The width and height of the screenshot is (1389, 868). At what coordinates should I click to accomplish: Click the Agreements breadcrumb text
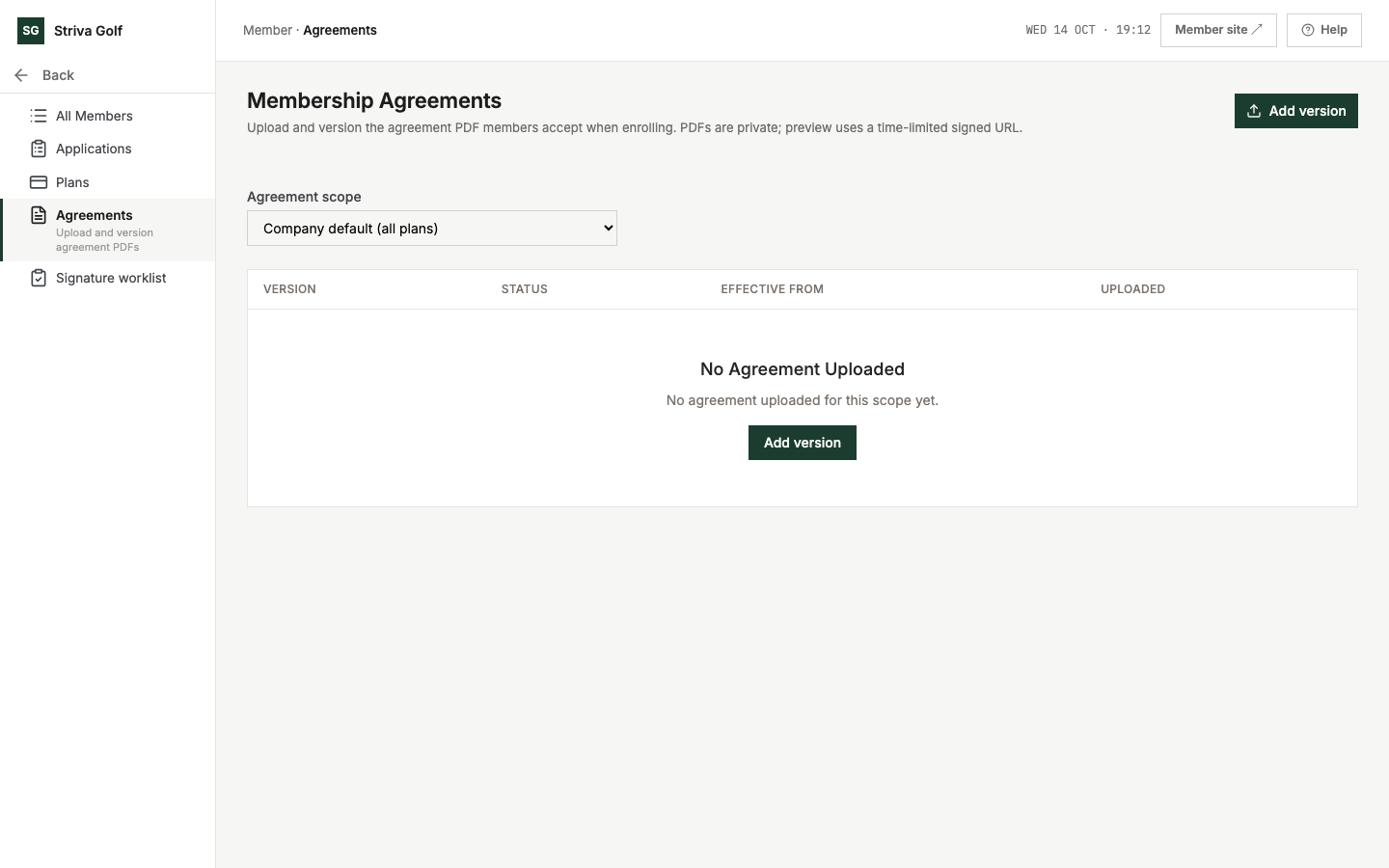click(340, 30)
